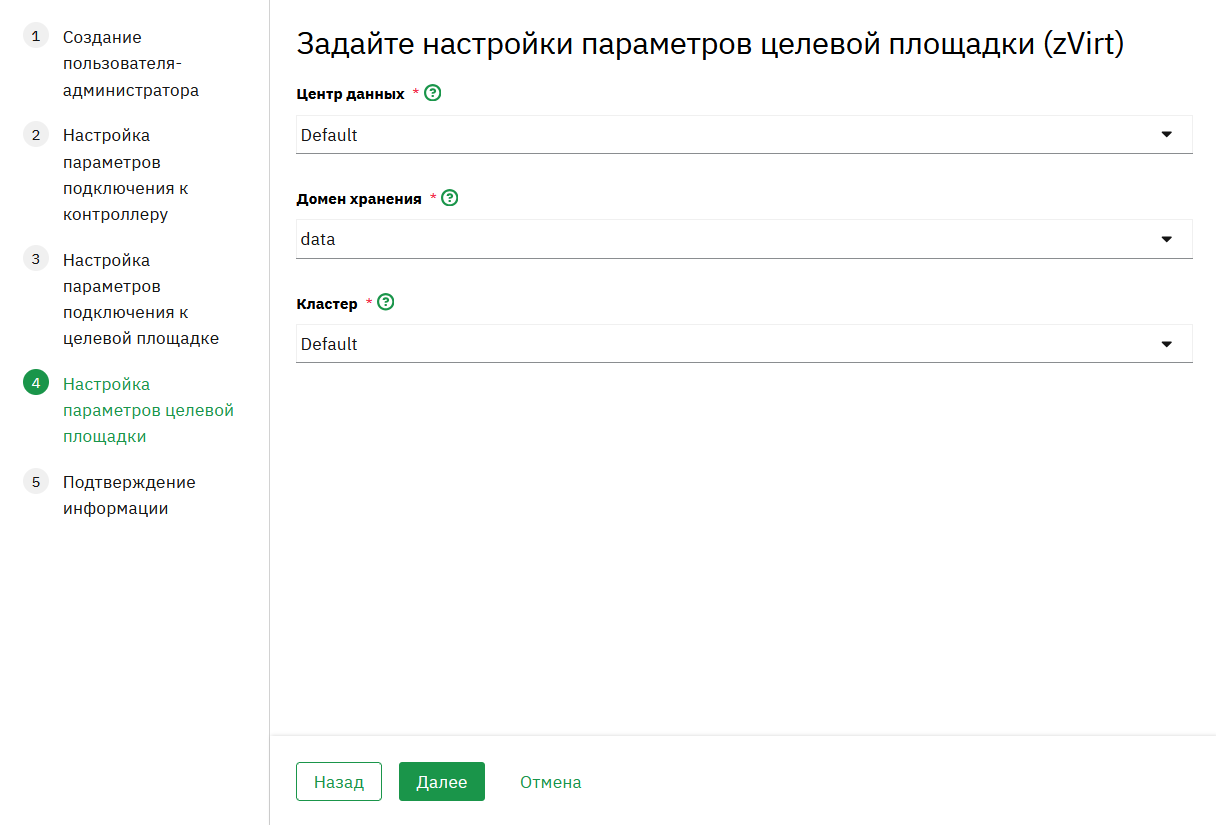Viewport: 1216px width, 825px height.
Task: Select active step 4 green circle
Action: pyautogui.click(x=35, y=383)
